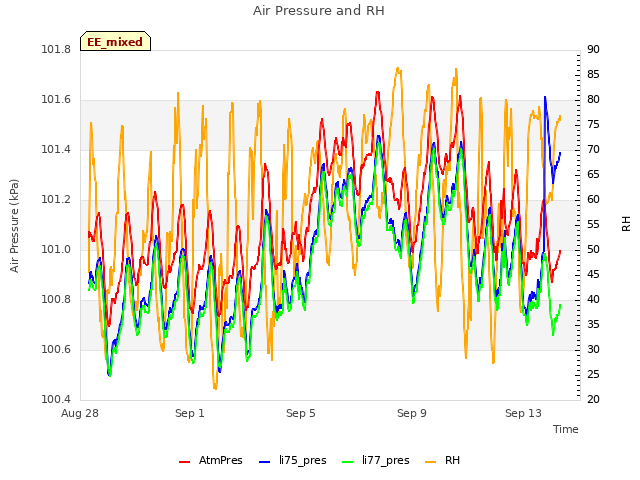
Task: Click the 101.4 pressure tick label
Action: [x=56, y=149]
